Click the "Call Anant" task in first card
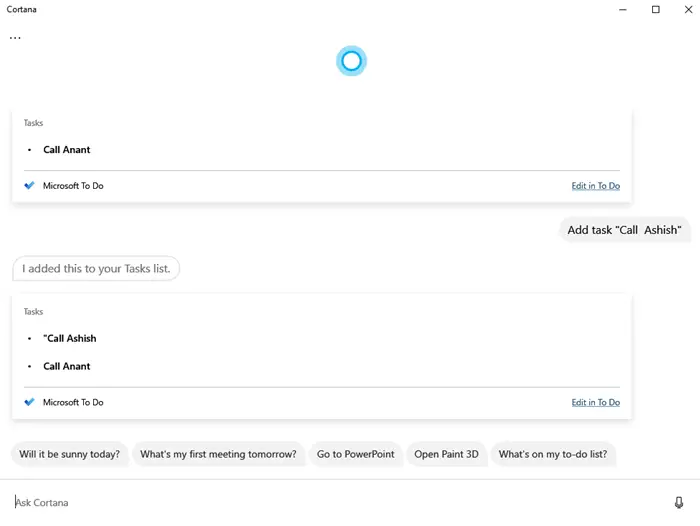 click(x=67, y=150)
